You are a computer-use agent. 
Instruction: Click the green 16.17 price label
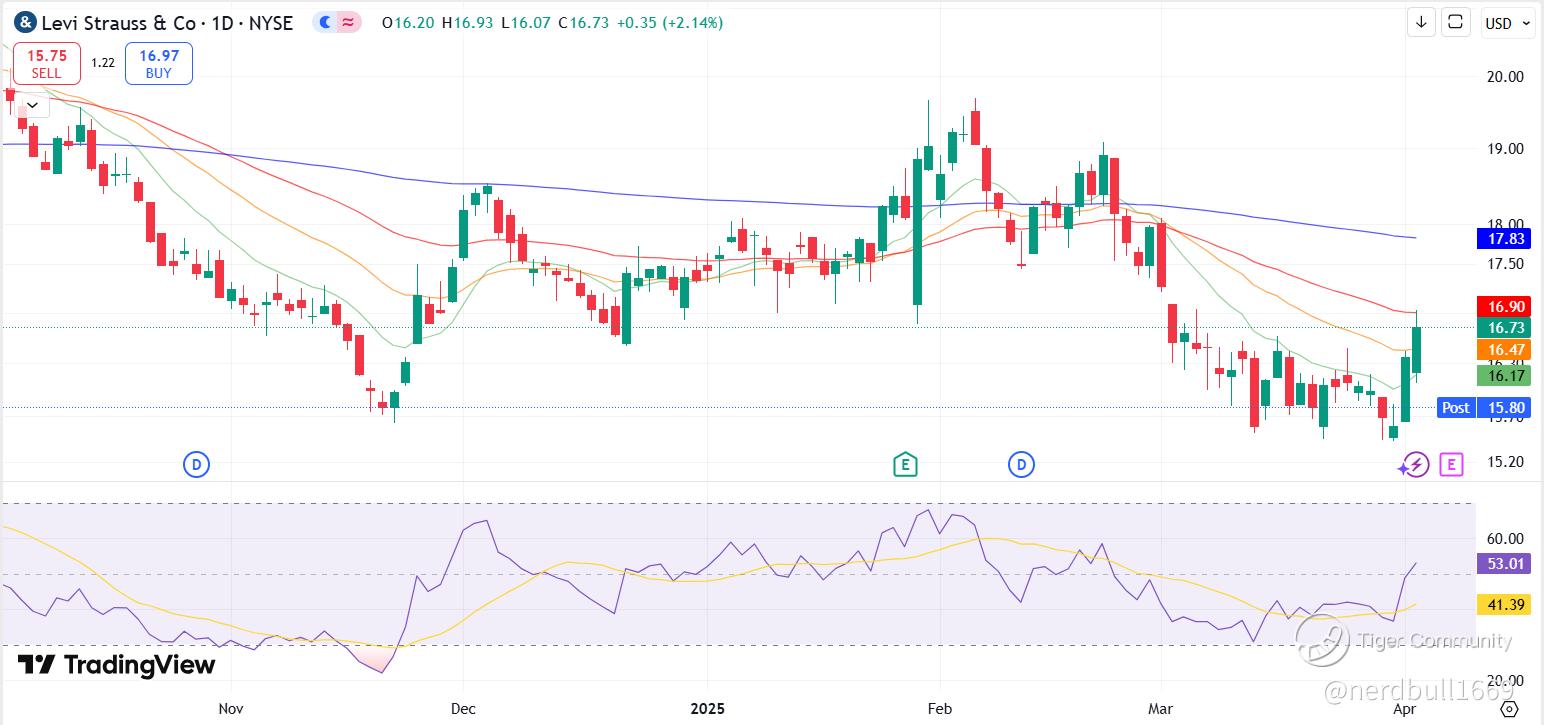coord(1504,376)
